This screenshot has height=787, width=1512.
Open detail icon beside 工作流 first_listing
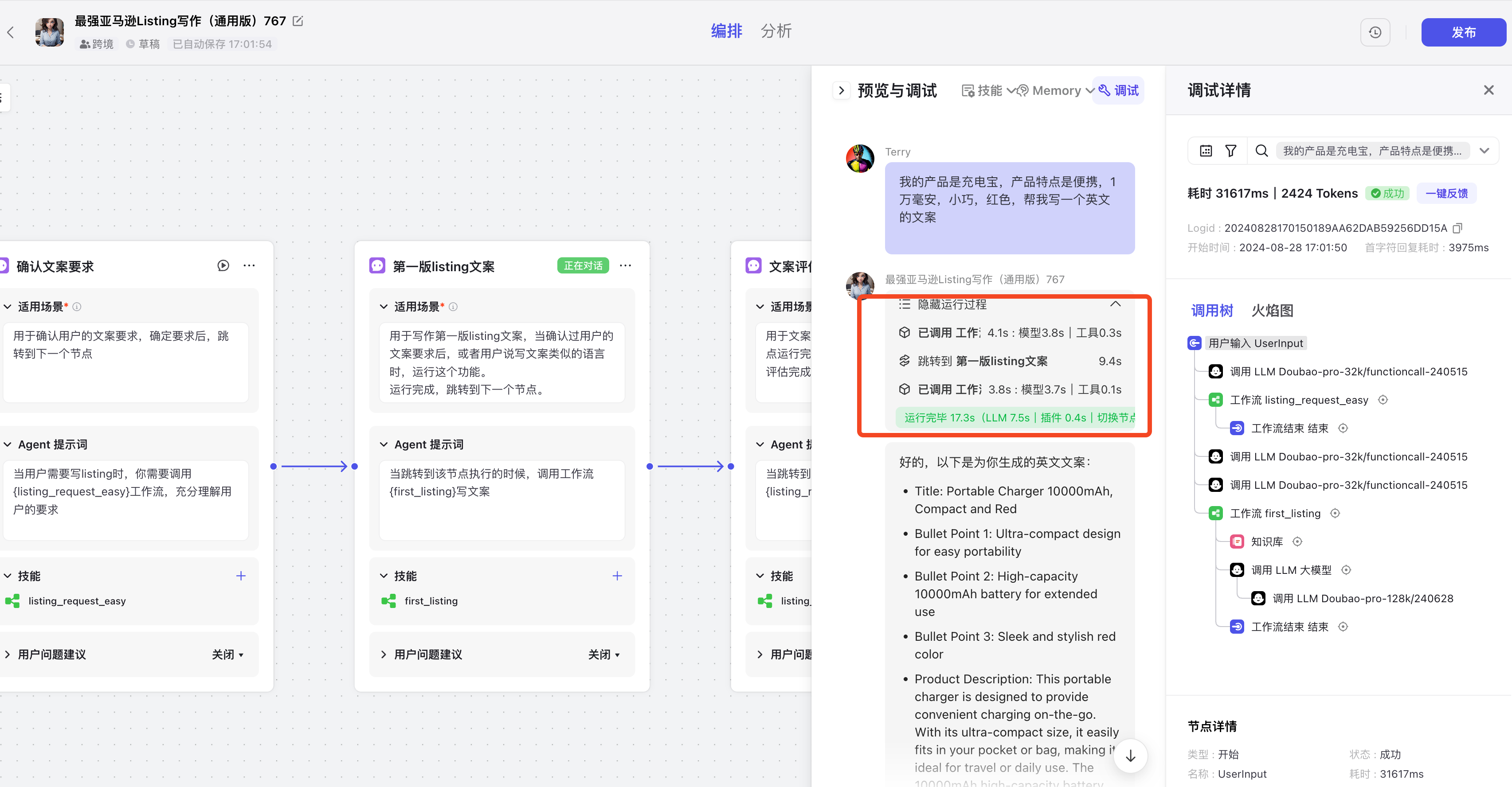(x=1335, y=513)
